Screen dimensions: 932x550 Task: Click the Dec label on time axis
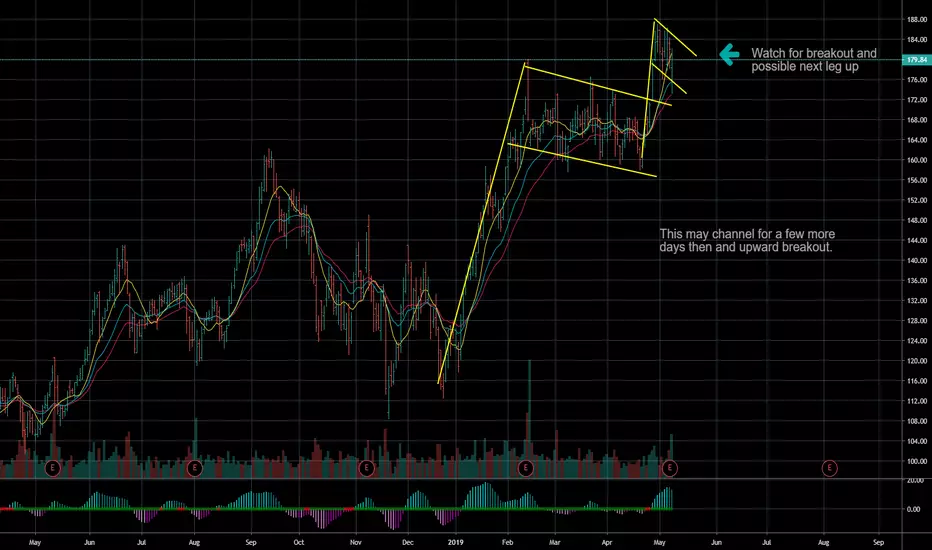(x=408, y=542)
